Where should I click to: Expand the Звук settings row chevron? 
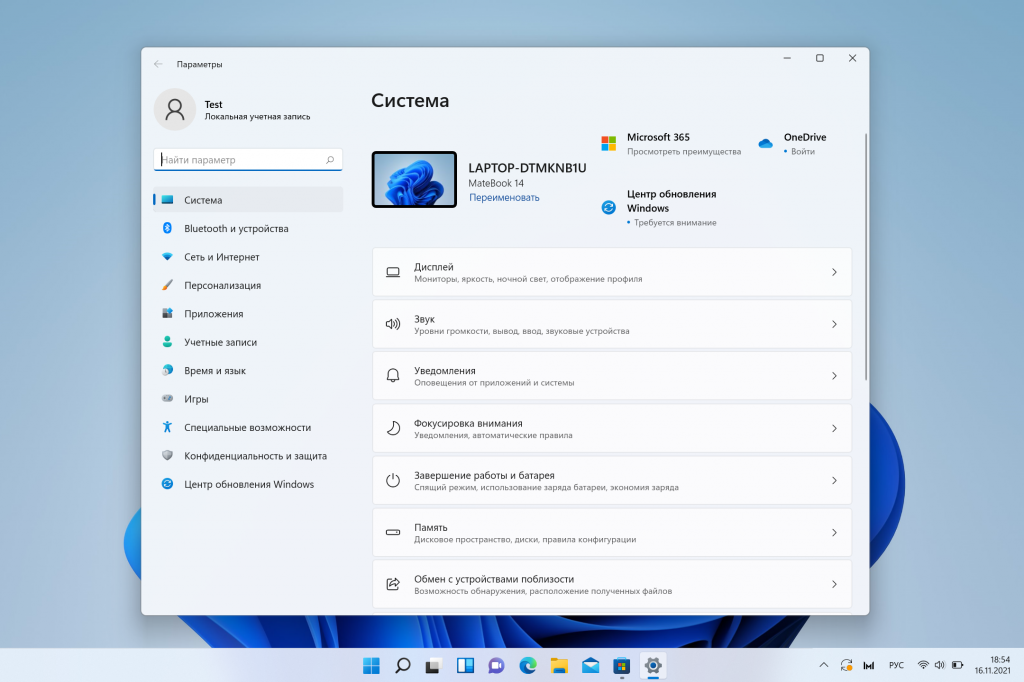[x=834, y=324]
